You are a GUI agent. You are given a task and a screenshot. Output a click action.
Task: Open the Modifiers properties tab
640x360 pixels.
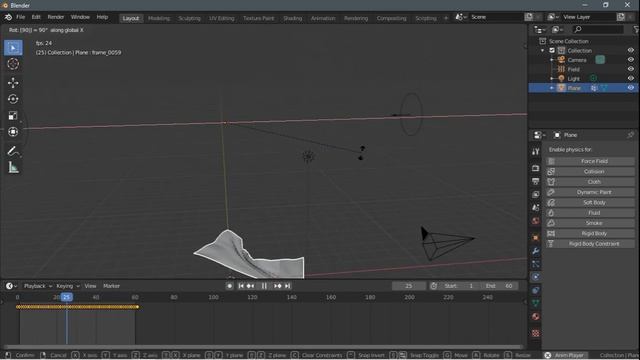(536, 251)
